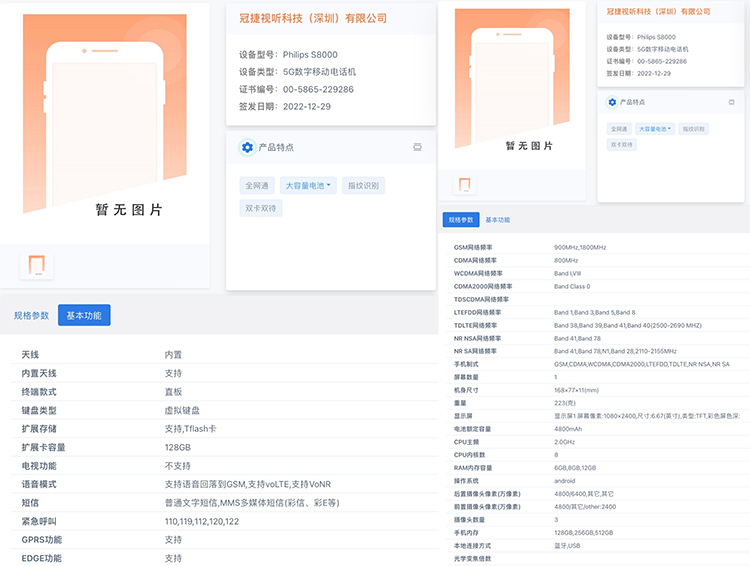Click the NR SA网络频率 row label
750x566 pixels.
pos(475,351)
